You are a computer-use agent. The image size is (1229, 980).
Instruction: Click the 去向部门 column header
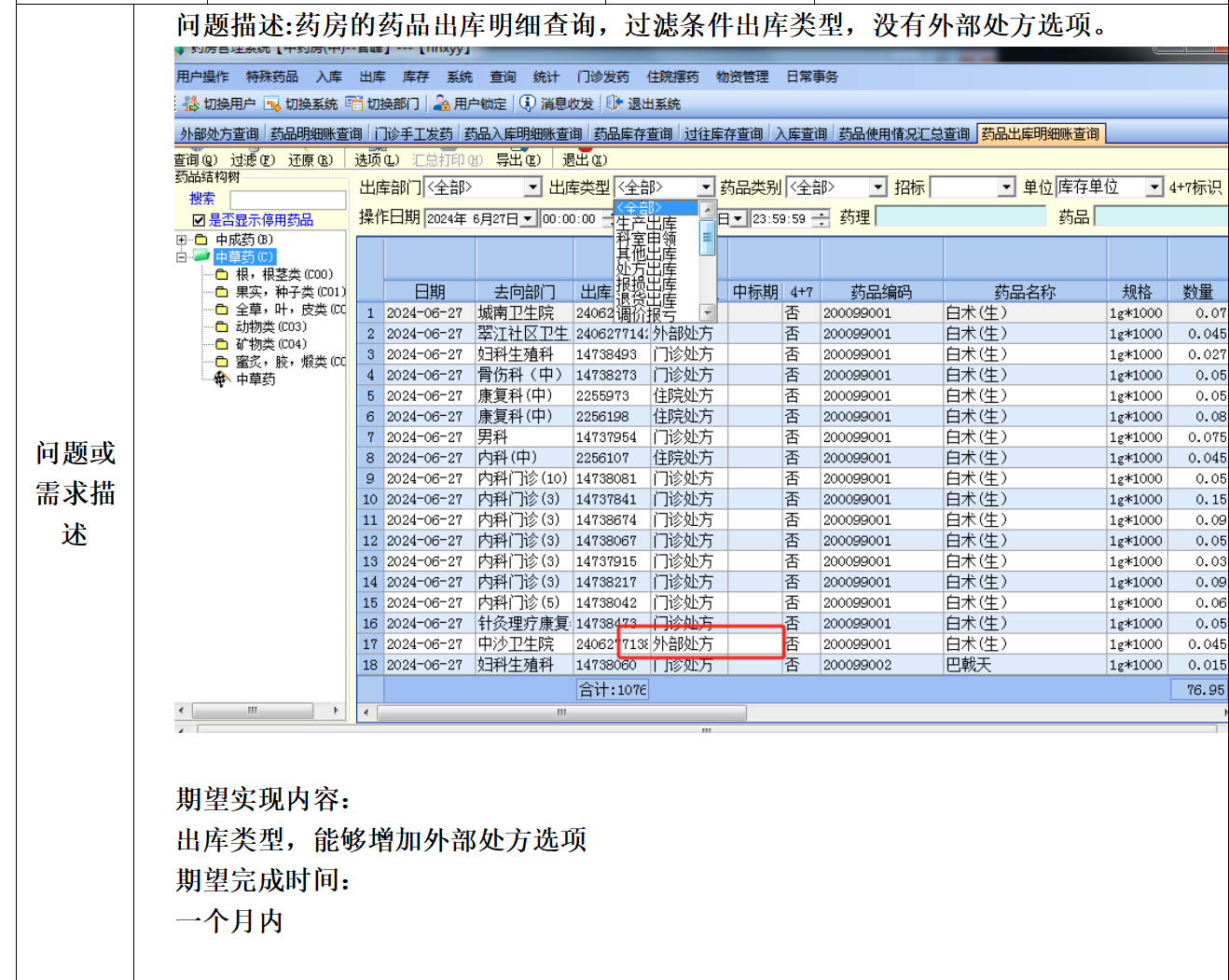click(525, 292)
